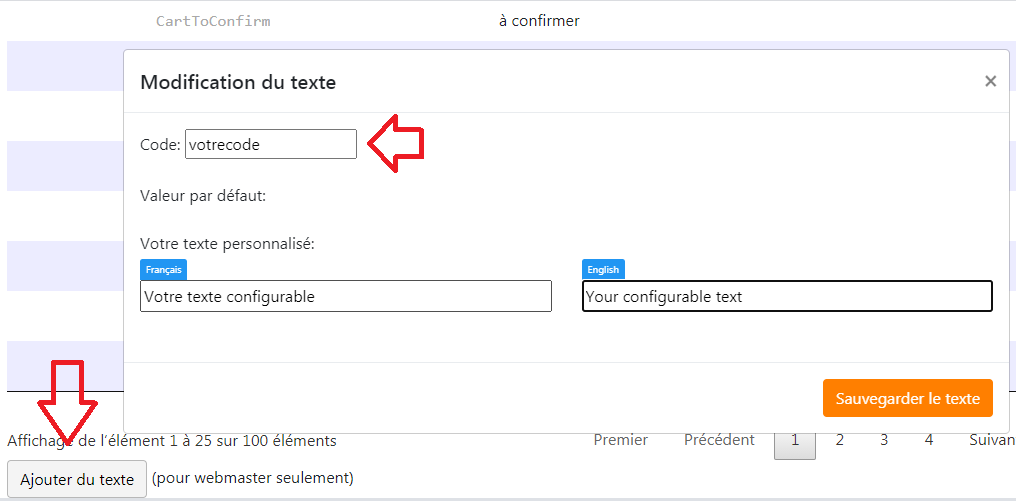
Task: Click the à confirmer text value
Action: 539,21
